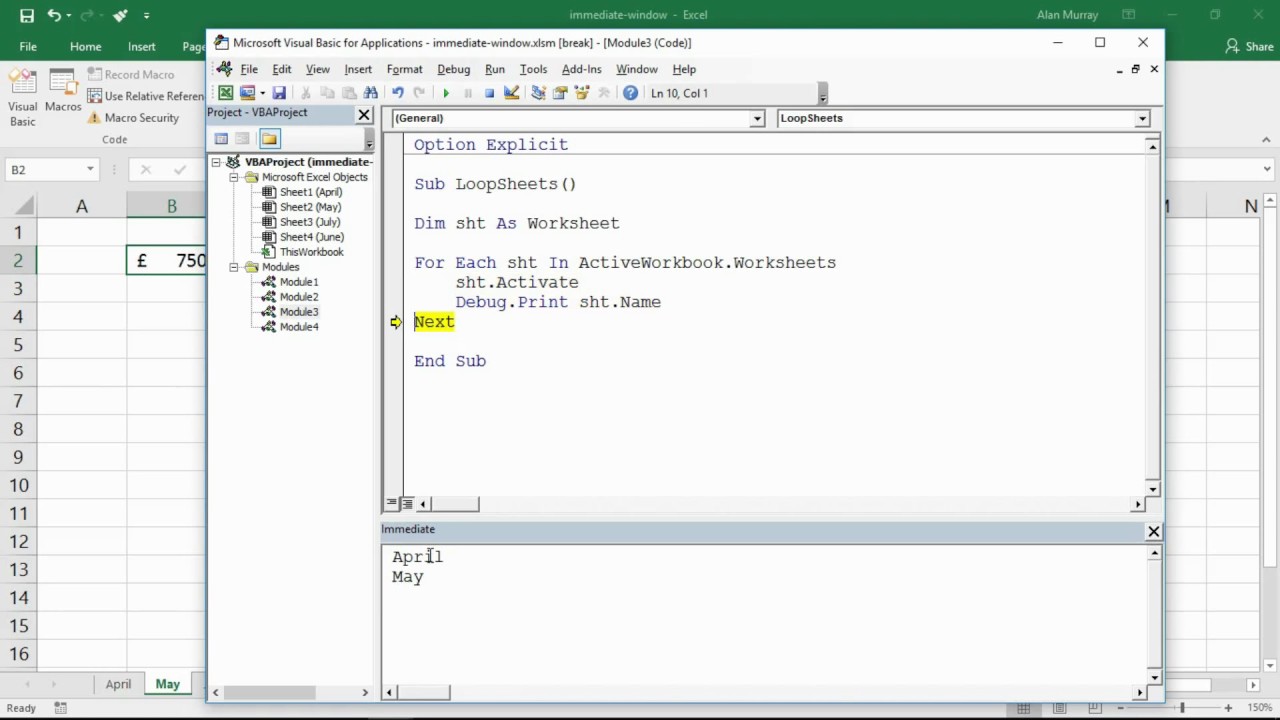The width and height of the screenshot is (1280, 720).
Task: Select Module4 in the project tree
Action: click(298, 327)
